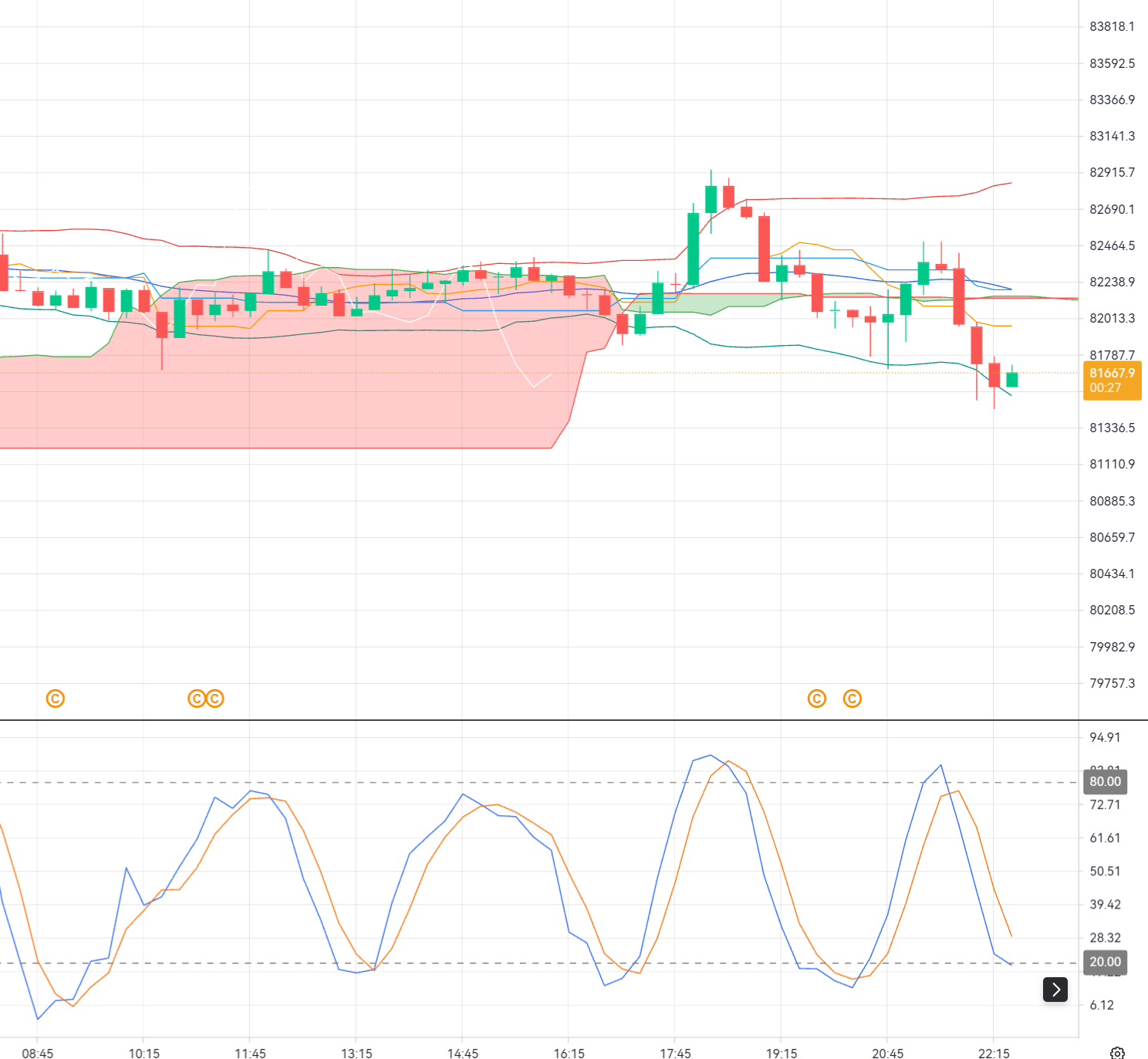Click the 82915.7 price axis label
Image resolution: width=1148 pixels, height=1059 pixels.
coord(1112,172)
